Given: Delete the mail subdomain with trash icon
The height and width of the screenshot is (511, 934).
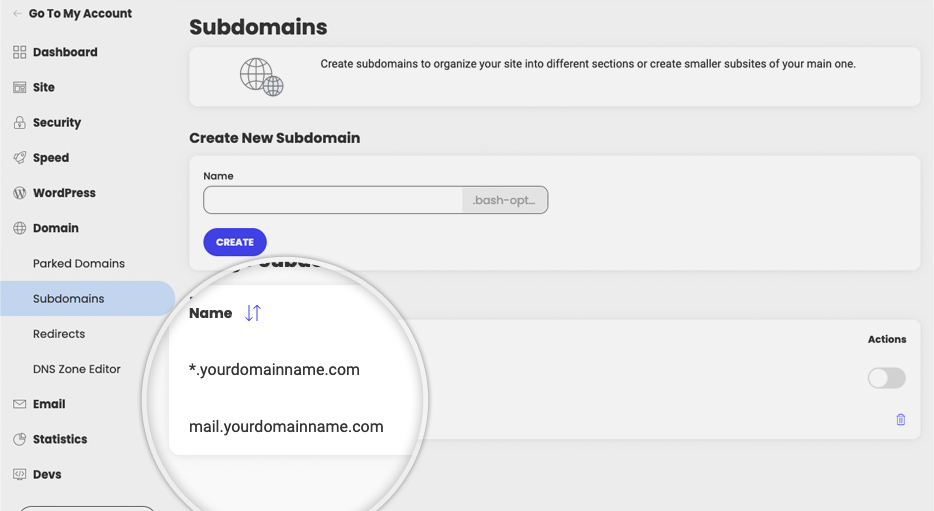Looking at the screenshot, I should click(x=901, y=419).
